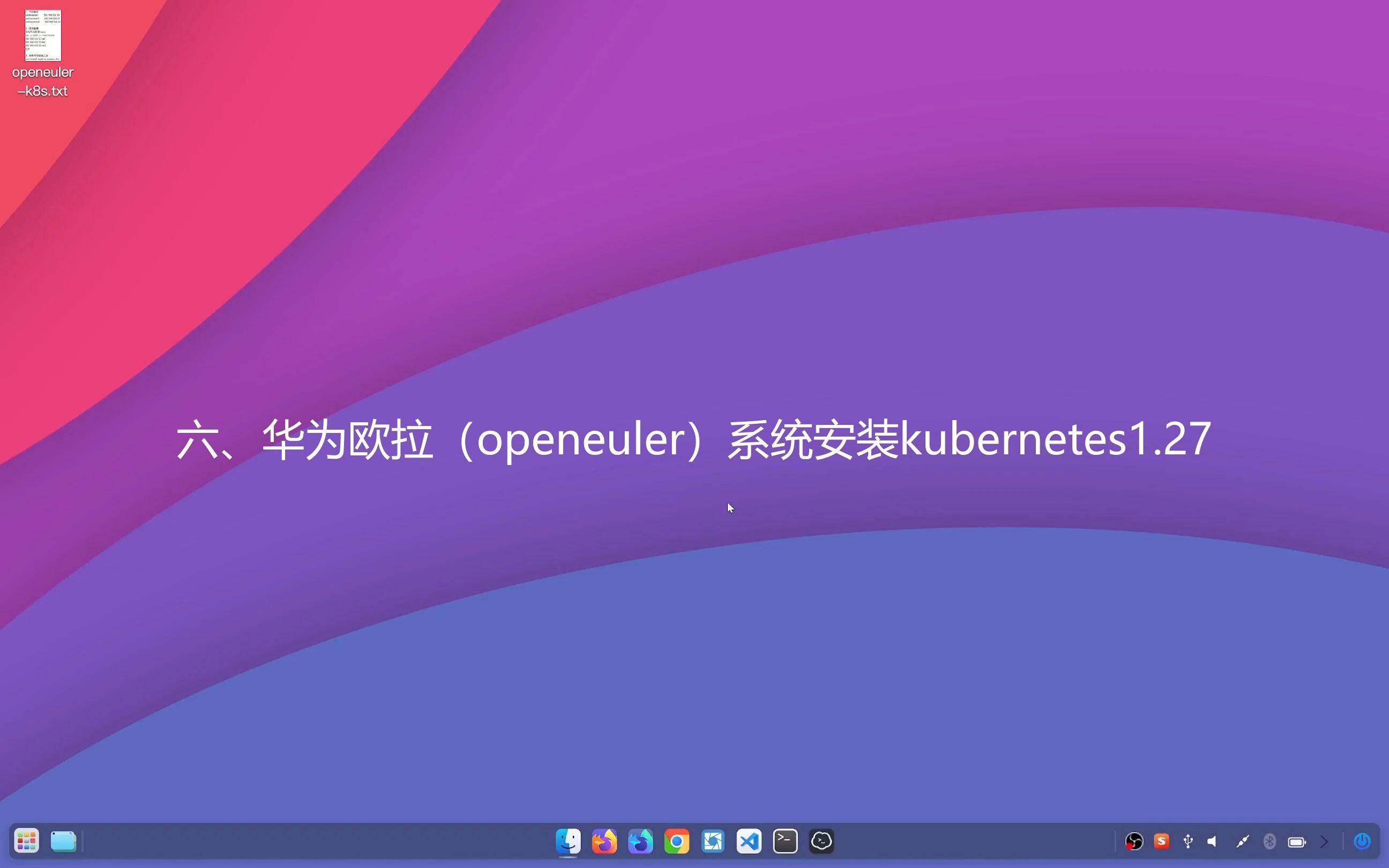Toggle Bluetooth from the tray icon

[x=1269, y=841]
